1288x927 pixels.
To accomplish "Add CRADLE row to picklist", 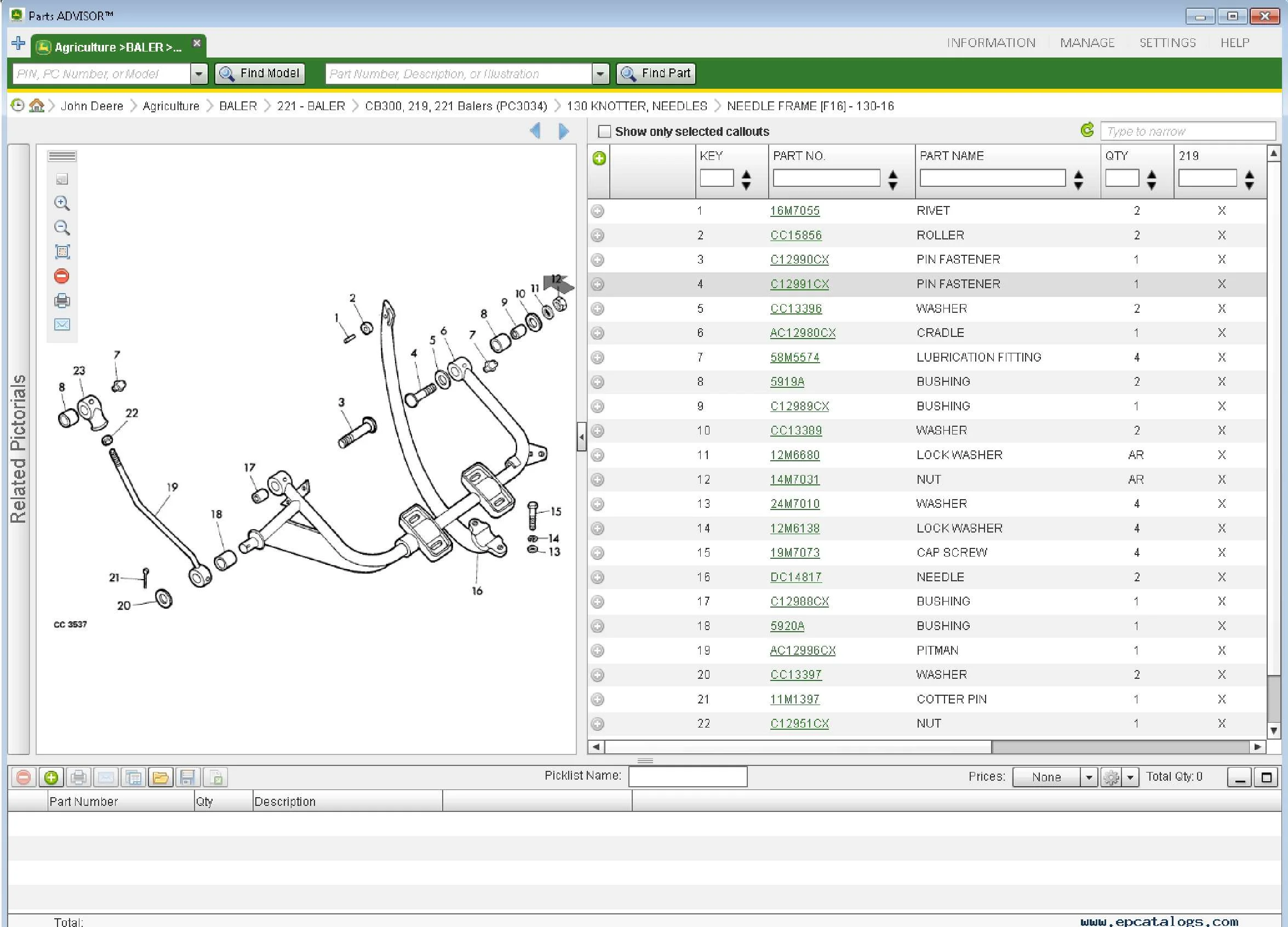I will [597, 334].
